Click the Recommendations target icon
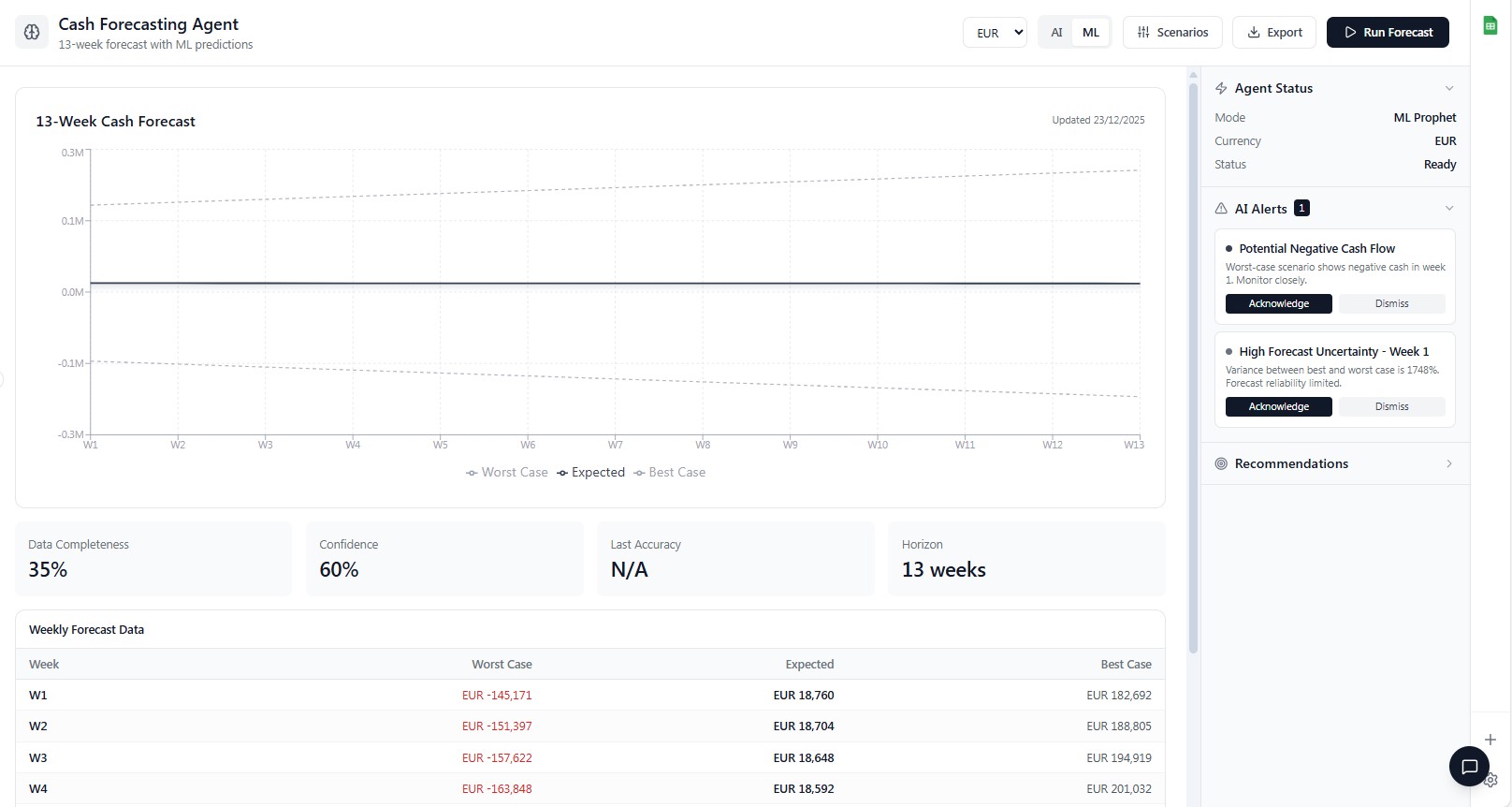Image resolution: width=1512 pixels, height=807 pixels. pyautogui.click(x=1221, y=463)
